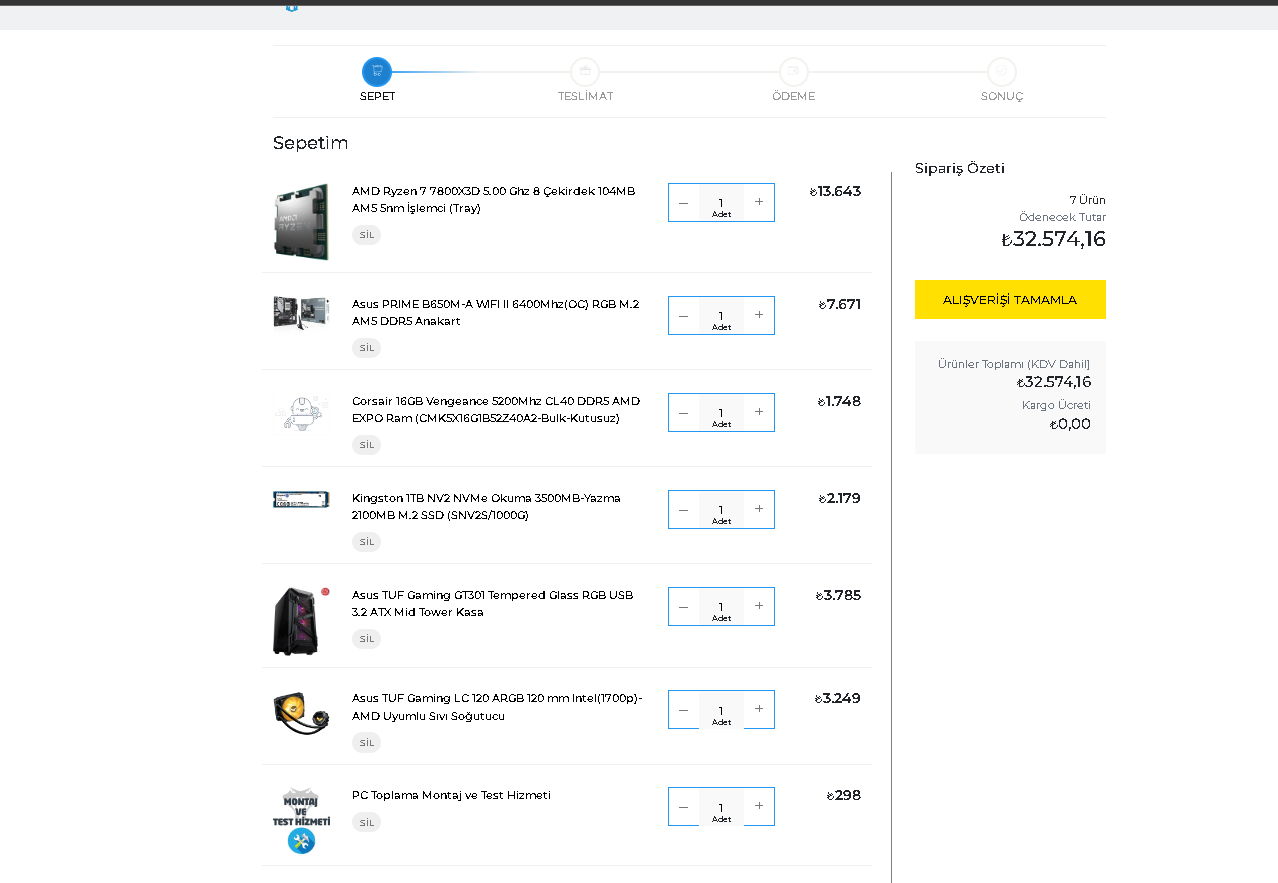Viewport: 1278px width, 883px height.
Task: Click quantity field for Asus TUF LC 120
Action: 721,709
